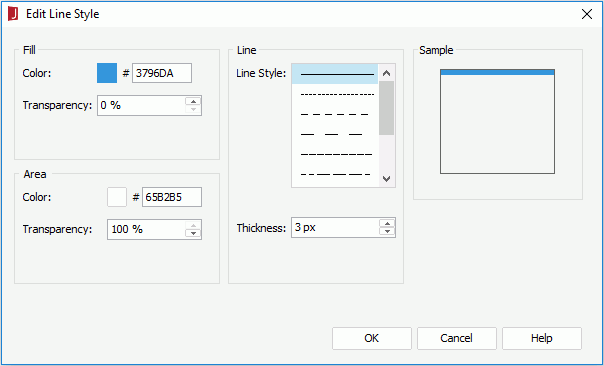604x366 pixels.
Task: Select the dash-dot mixed line style
Action: coord(335,175)
